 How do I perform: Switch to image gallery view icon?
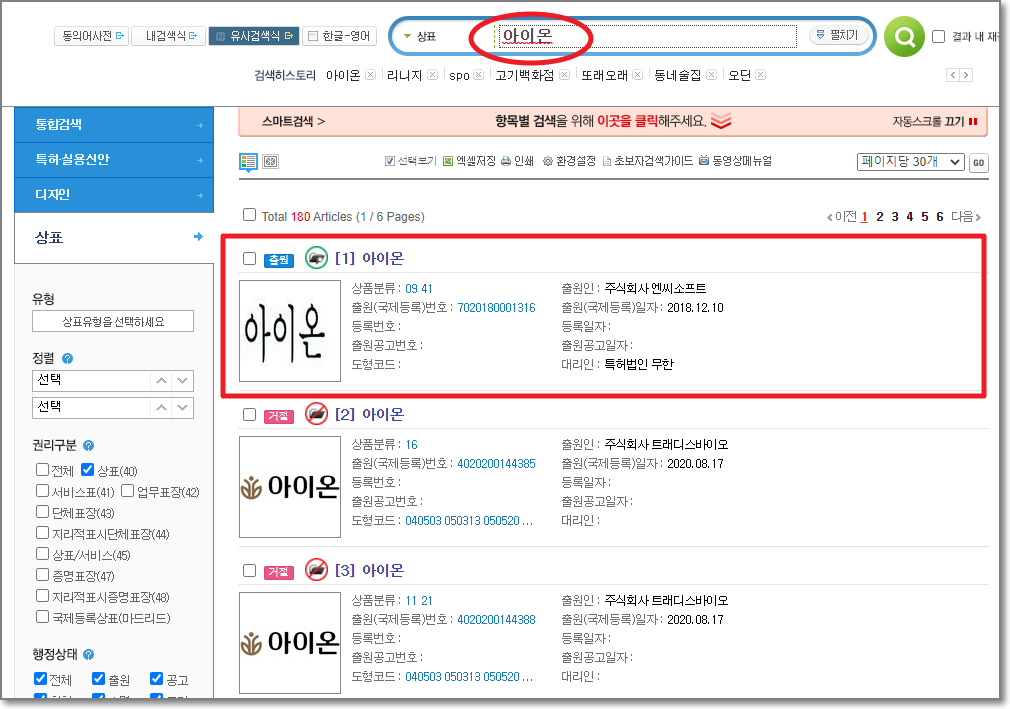271,162
